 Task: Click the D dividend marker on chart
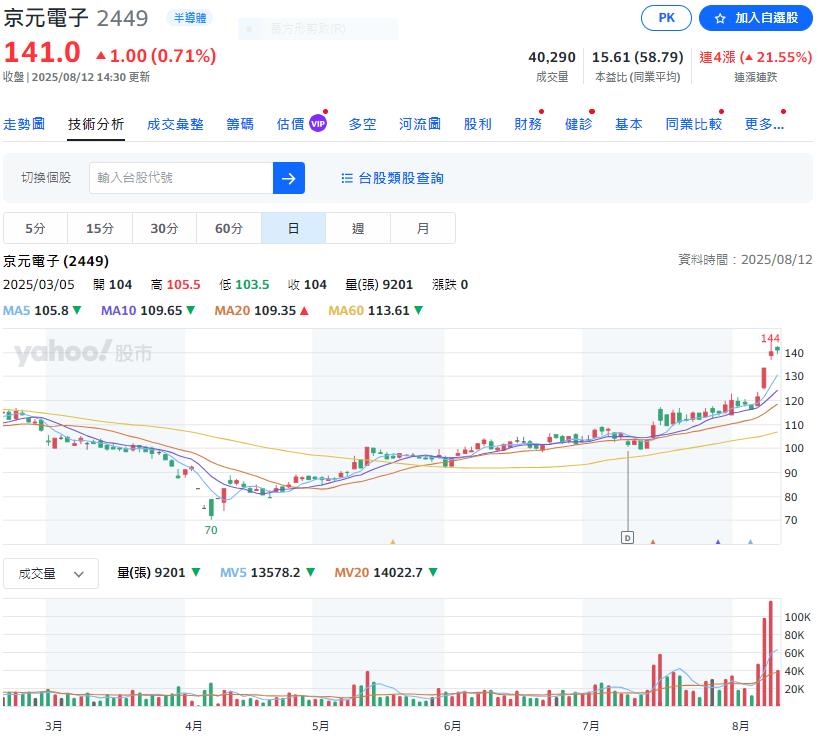[627, 537]
